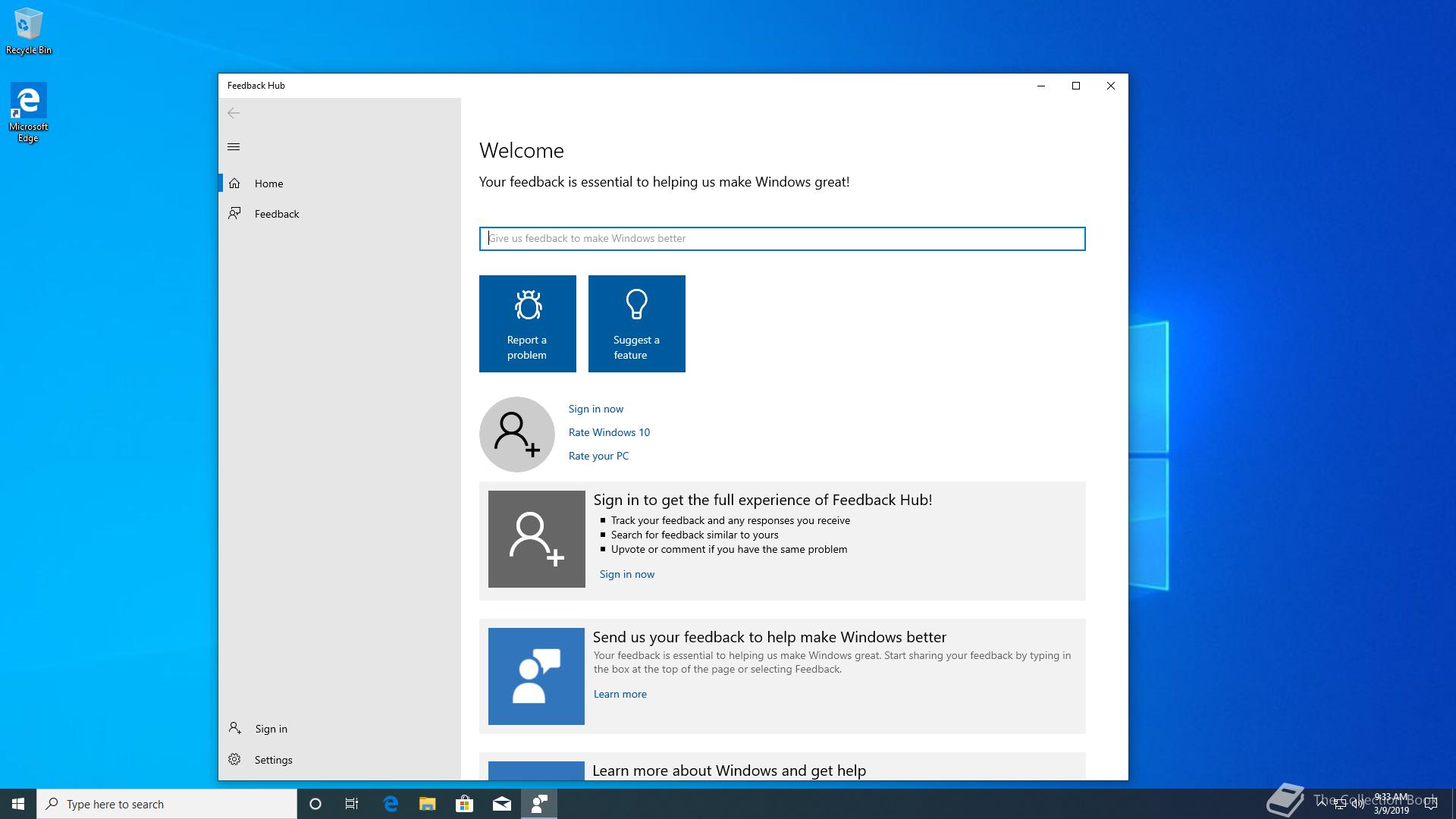This screenshot has width=1456, height=819.
Task: Select the Recycle Bin desktop icon
Action: (29, 31)
